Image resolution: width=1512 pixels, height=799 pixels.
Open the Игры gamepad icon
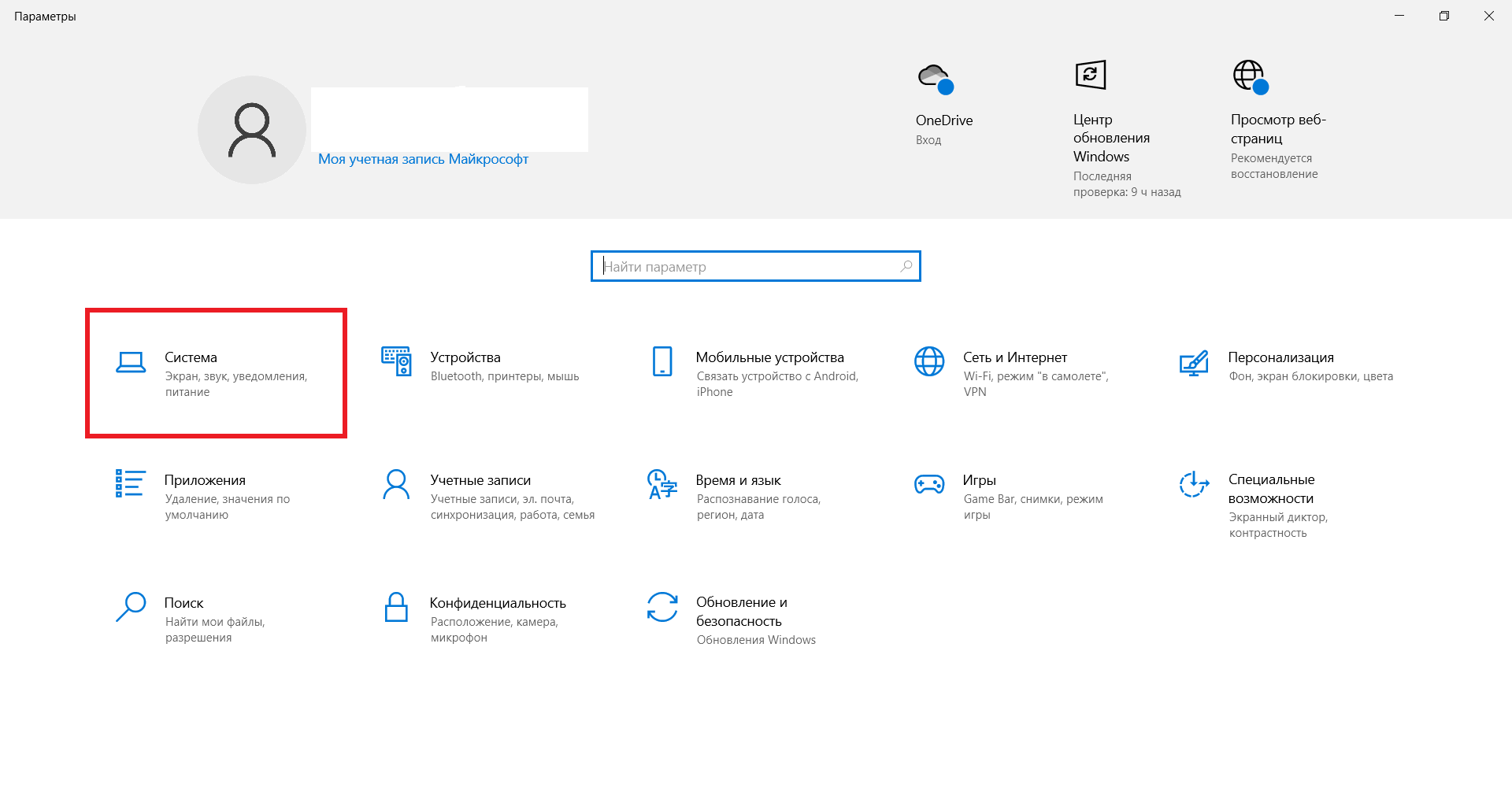(x=929, y=483)
